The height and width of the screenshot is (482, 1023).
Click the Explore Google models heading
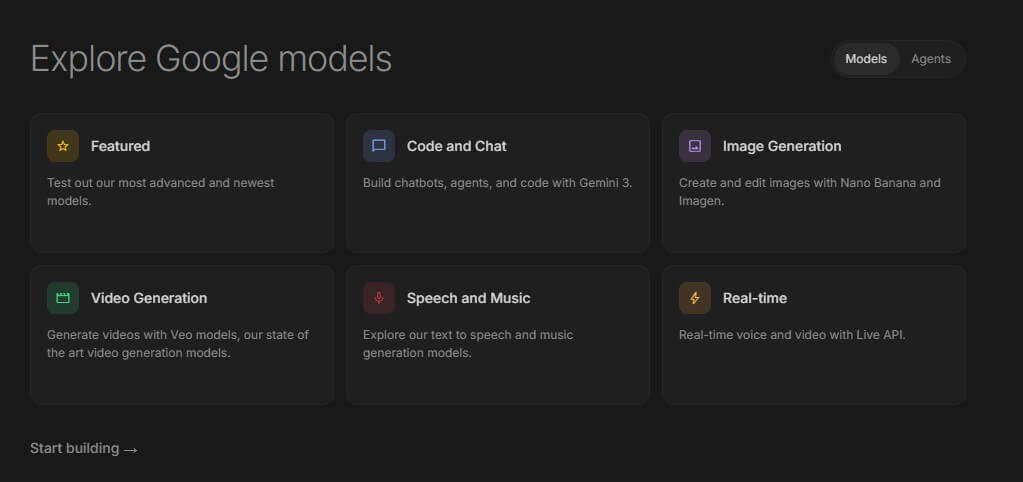(211, 59)
